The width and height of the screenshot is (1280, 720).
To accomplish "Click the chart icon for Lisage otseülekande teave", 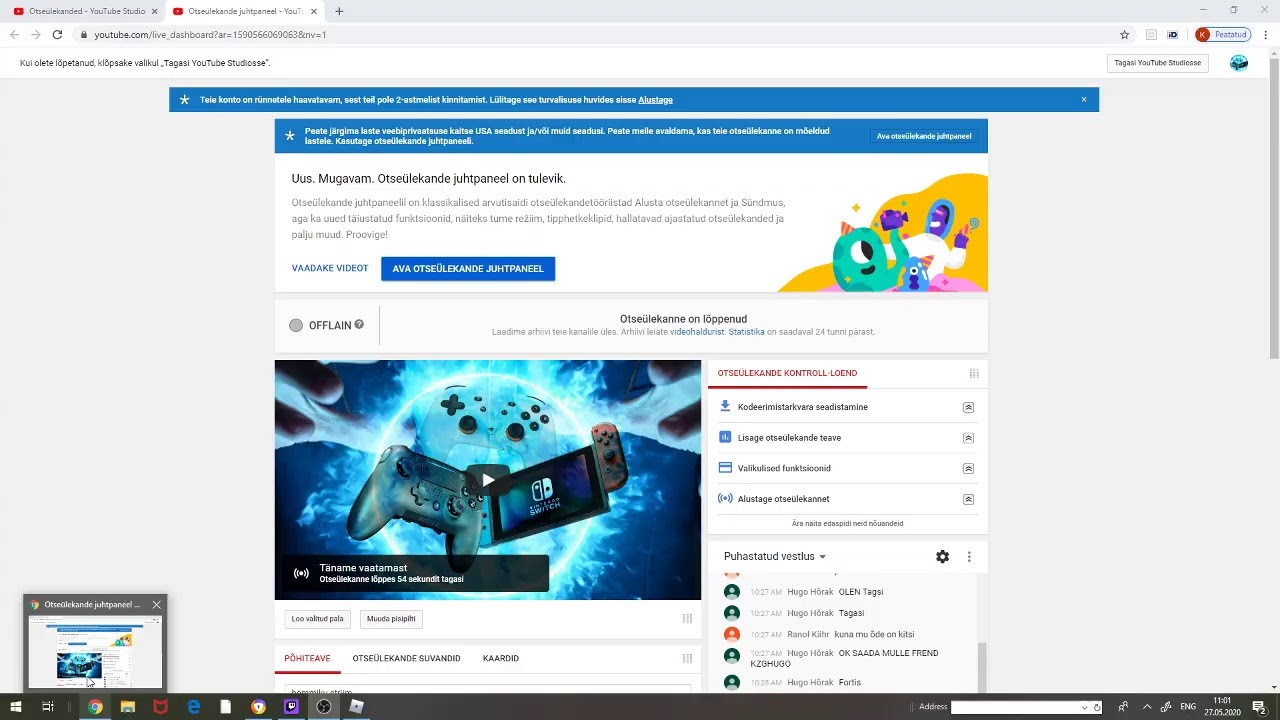I will point(725,437).
